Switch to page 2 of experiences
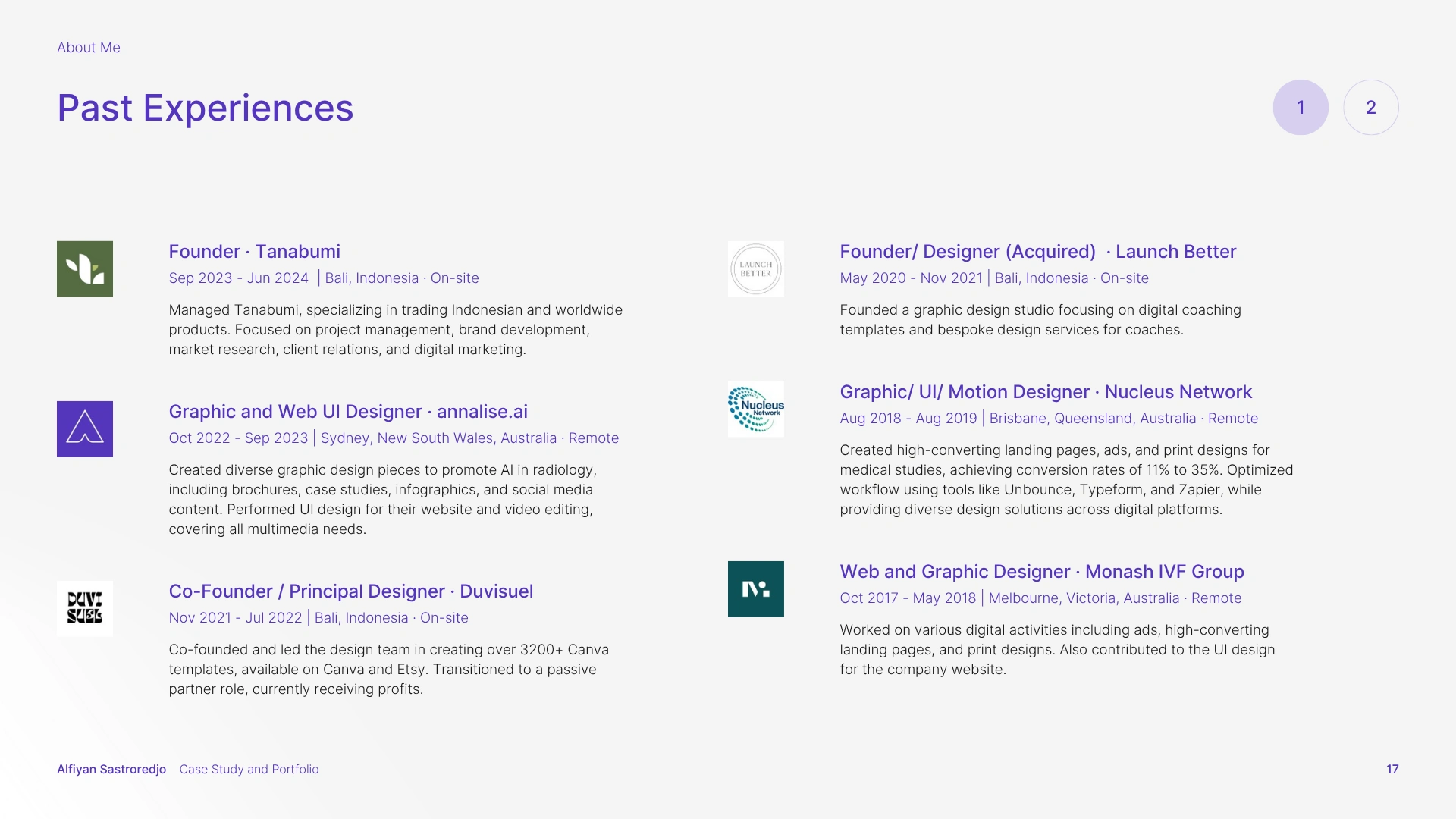1456x819 pixels. point(1370,108)
